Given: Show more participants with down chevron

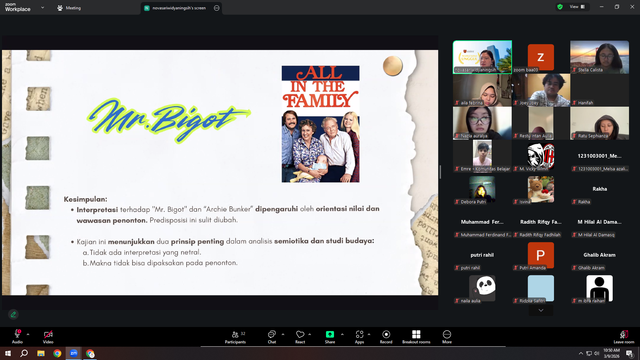Looking at the screenshot, I should [x=541, y=311].
